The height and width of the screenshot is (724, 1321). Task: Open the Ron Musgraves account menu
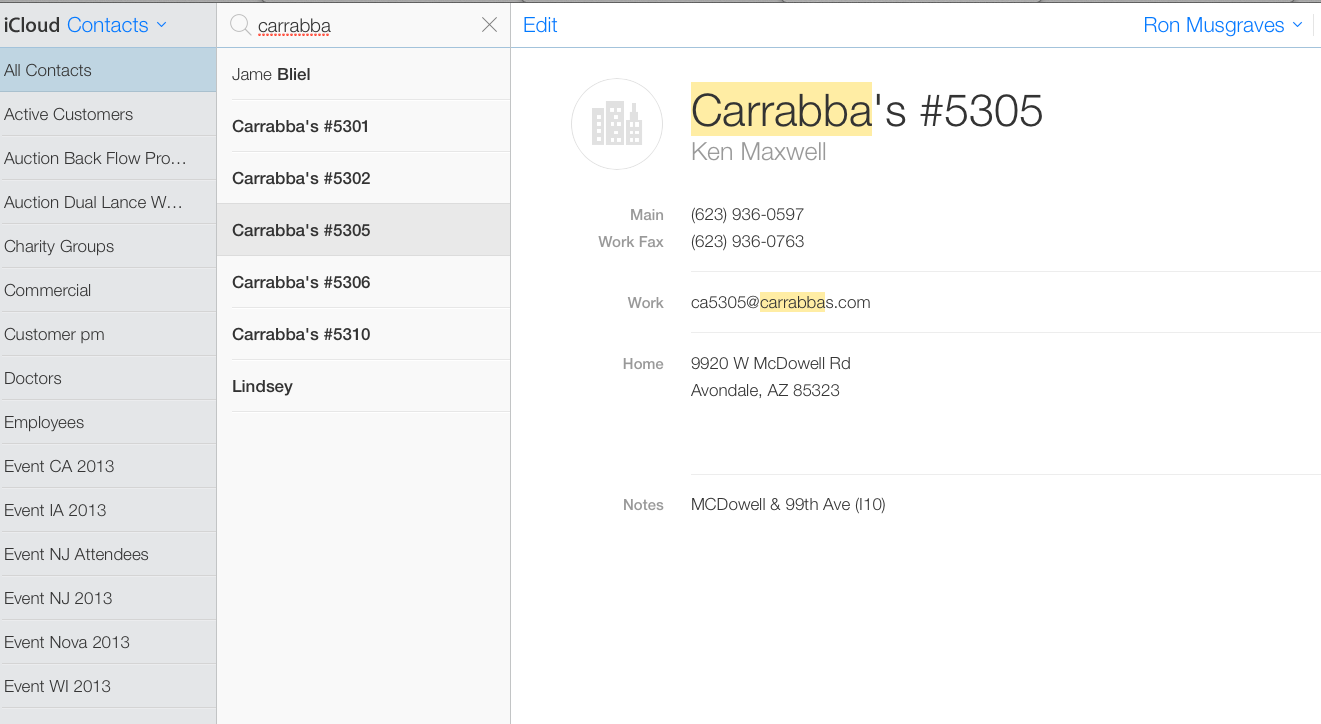pos(1223,25)
